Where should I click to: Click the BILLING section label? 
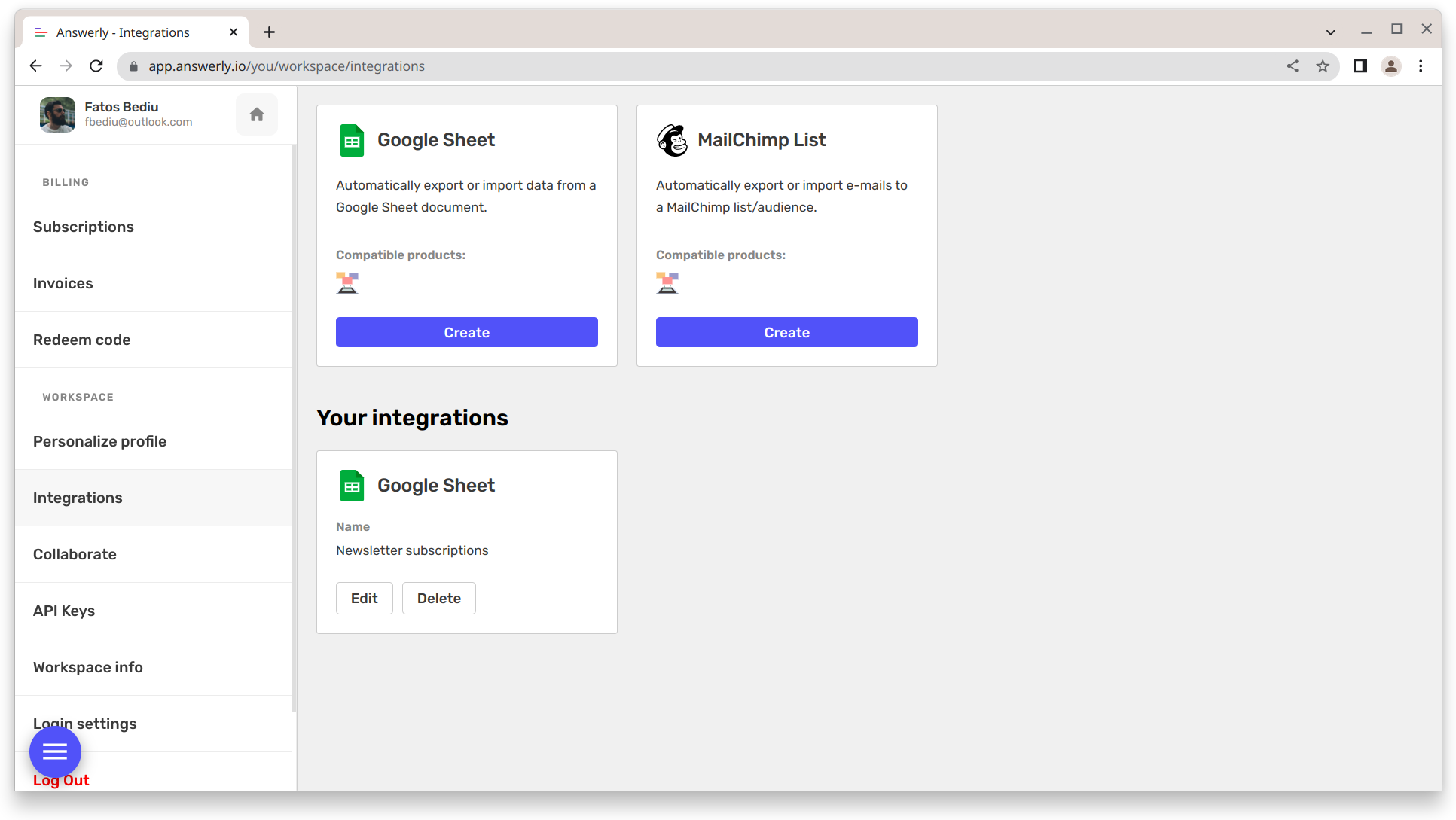click(66, 182)
